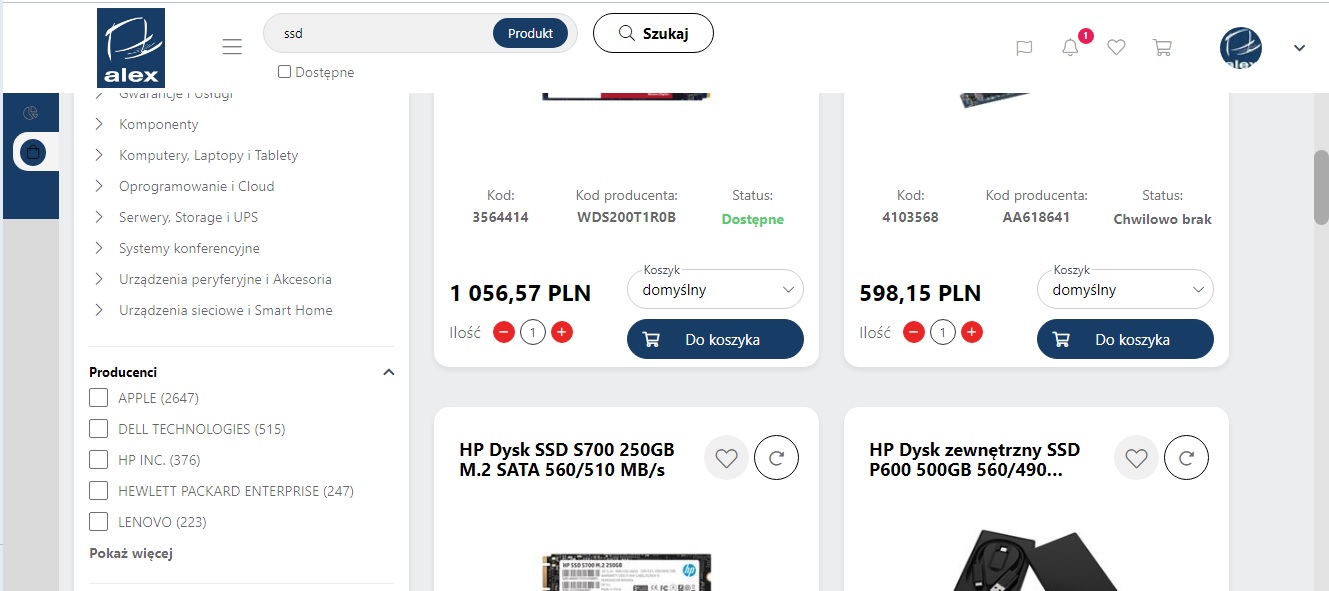Click the Szukaj search button
Screen dimensions: 1329x591
click(653, 33)
